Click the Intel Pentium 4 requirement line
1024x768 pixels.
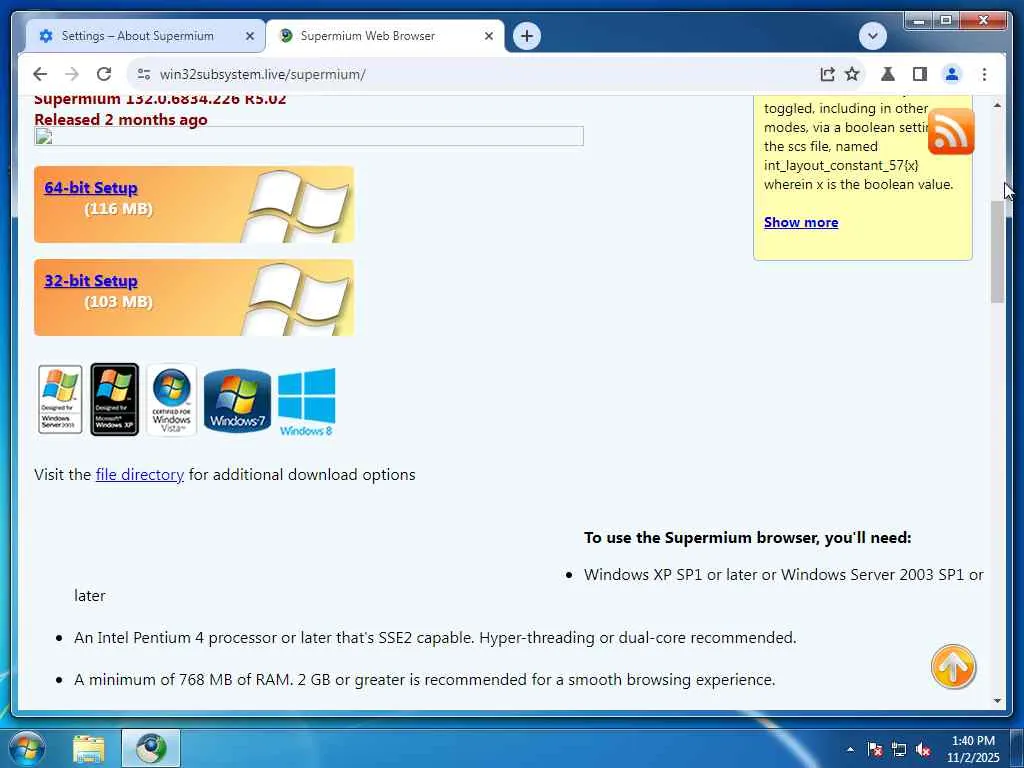(x=435, y=637)
